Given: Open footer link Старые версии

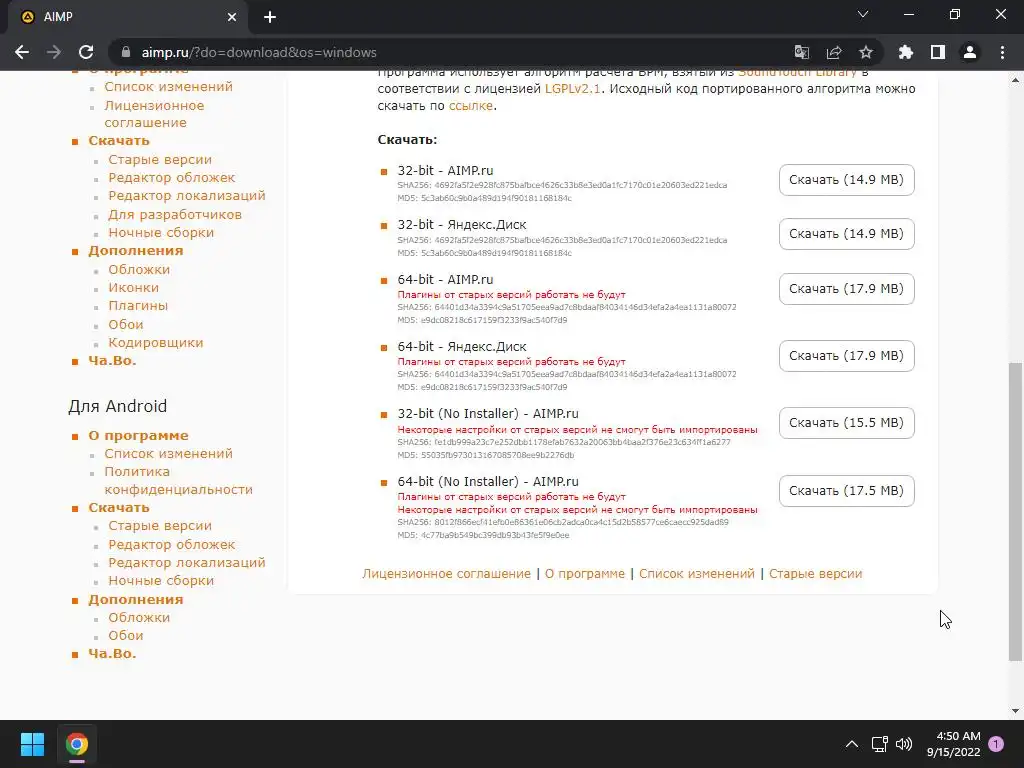Looking at the screenshot, I should point(816,573).
